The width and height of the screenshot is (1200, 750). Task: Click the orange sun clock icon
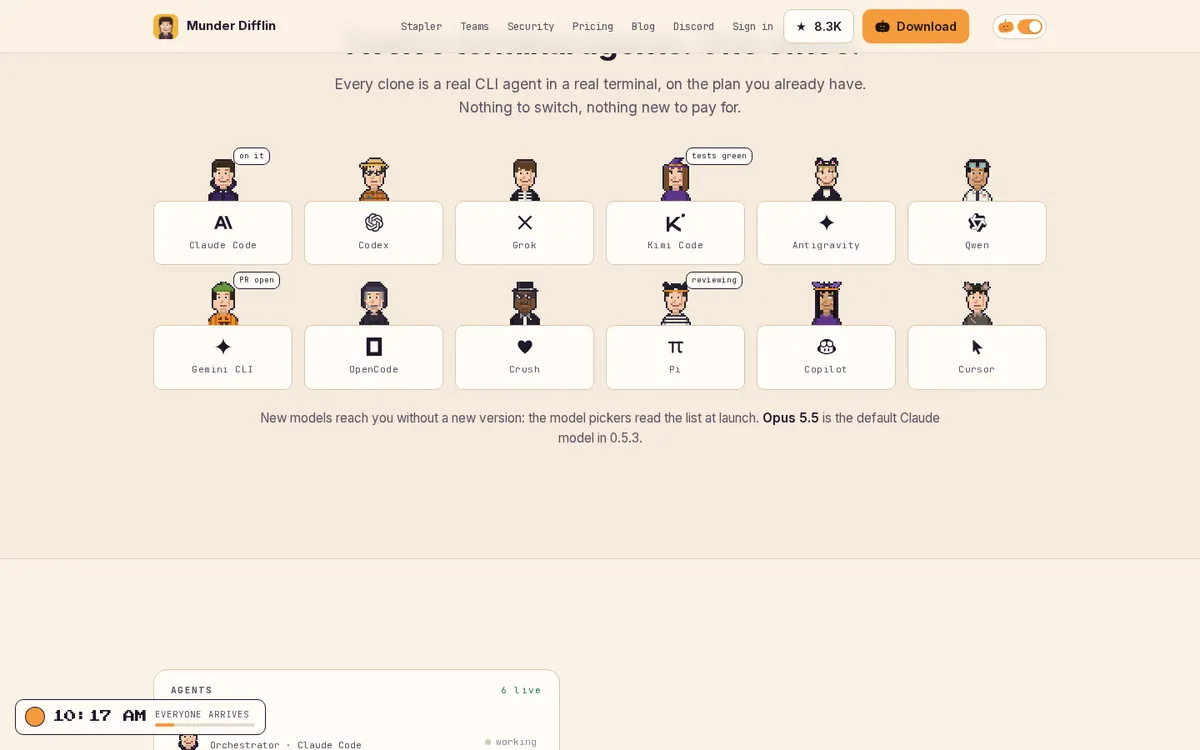coord(35,716)
